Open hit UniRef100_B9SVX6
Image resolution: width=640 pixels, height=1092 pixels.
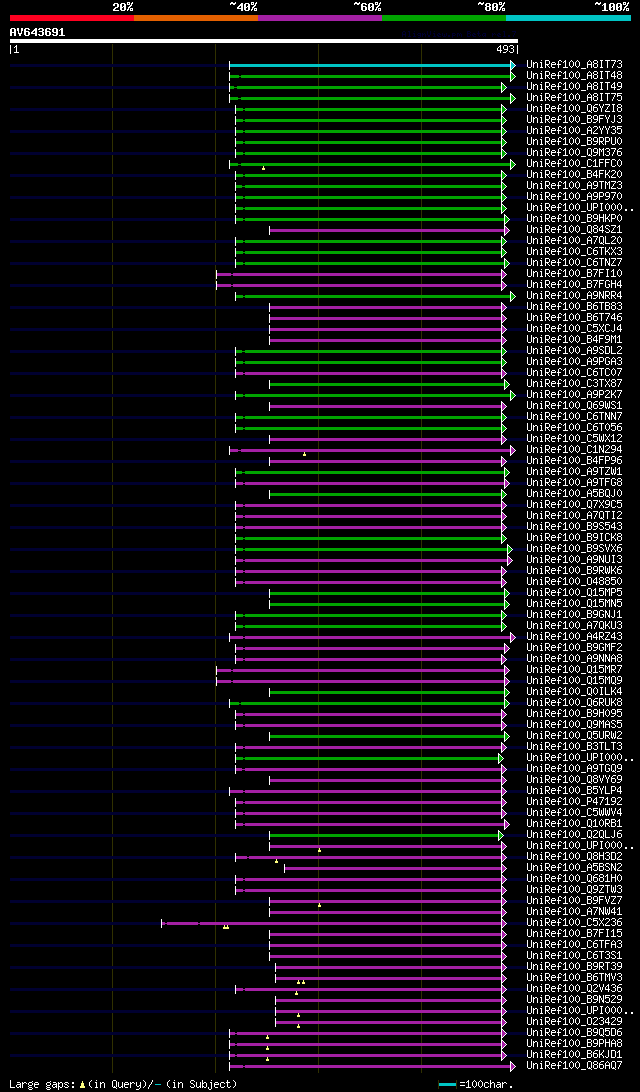point(575,549)
